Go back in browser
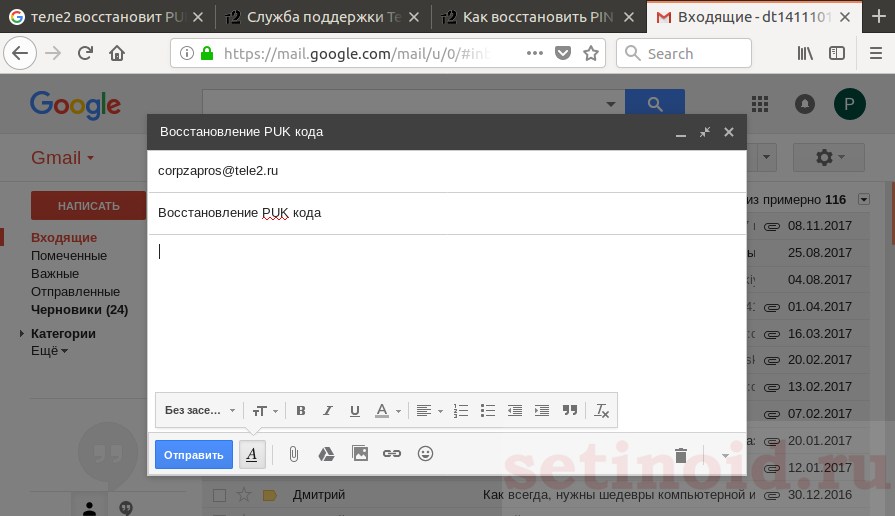Viewport: 895px width, 516px height. coord(20,53)
